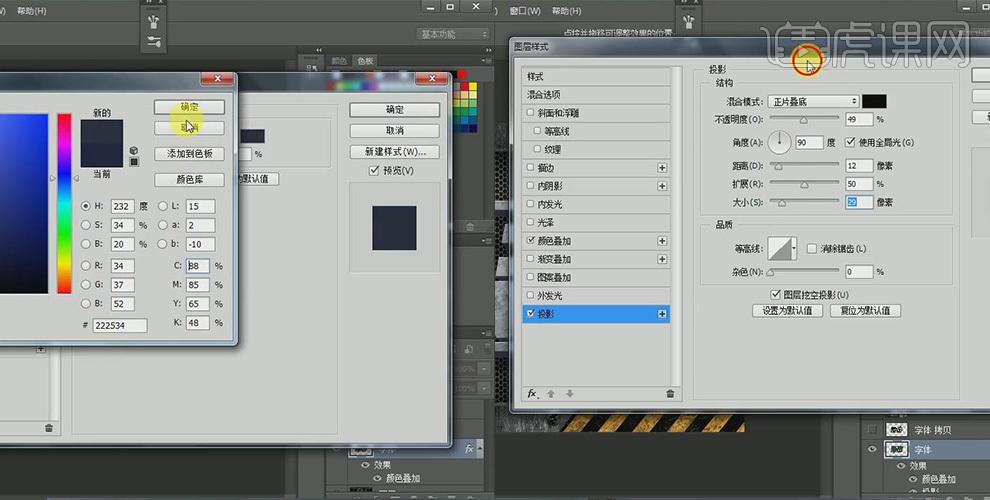Click the 不透明度 opacity slider
Screen dimensions: 990x500
pyautogui.click(x=804, y=119)
